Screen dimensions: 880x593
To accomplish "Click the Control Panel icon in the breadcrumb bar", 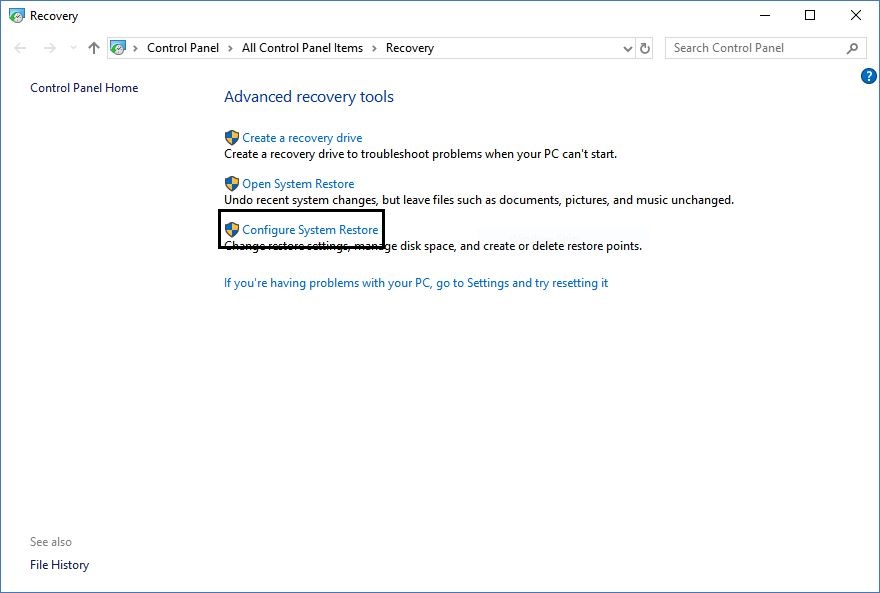I will tap(119, 47).
